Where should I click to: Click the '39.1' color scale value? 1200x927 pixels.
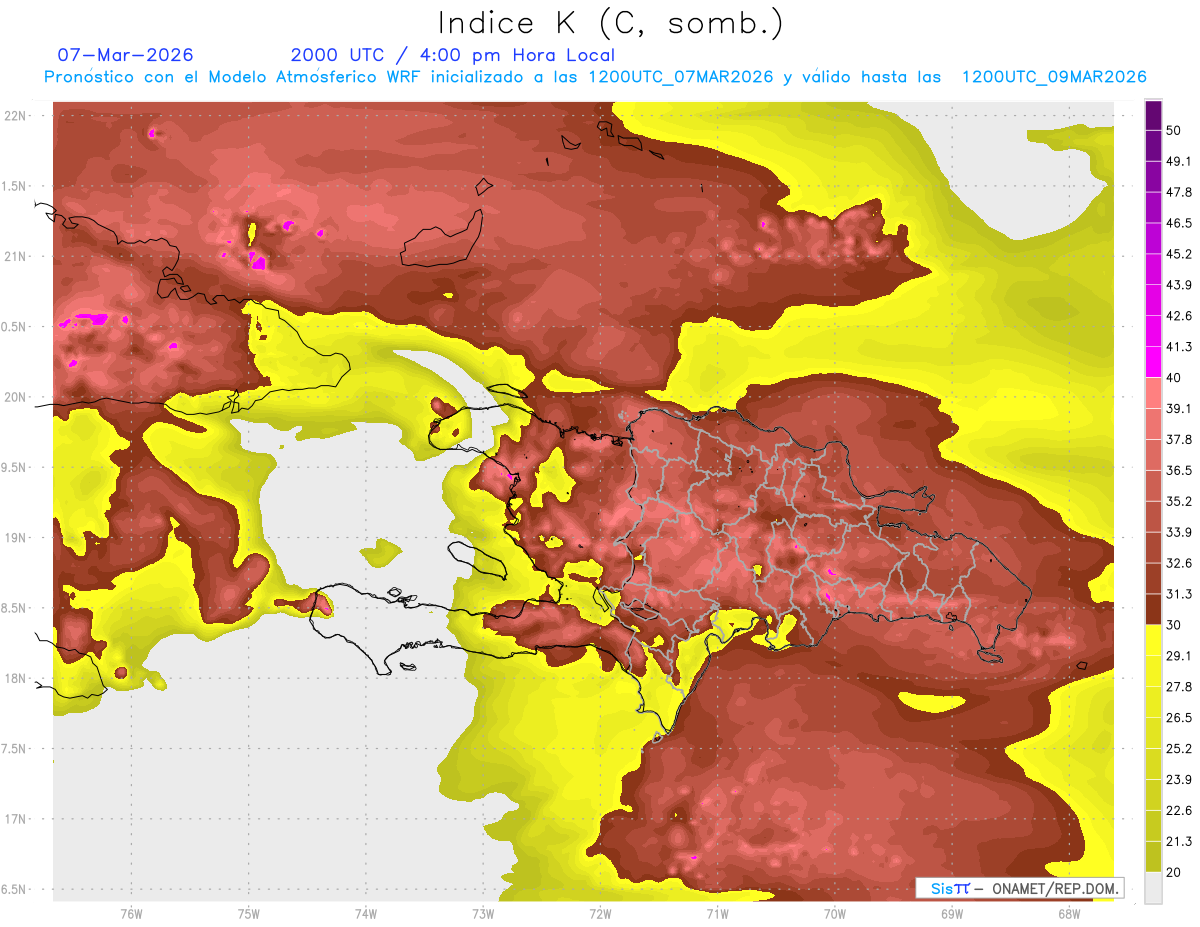click(1178, 409)
